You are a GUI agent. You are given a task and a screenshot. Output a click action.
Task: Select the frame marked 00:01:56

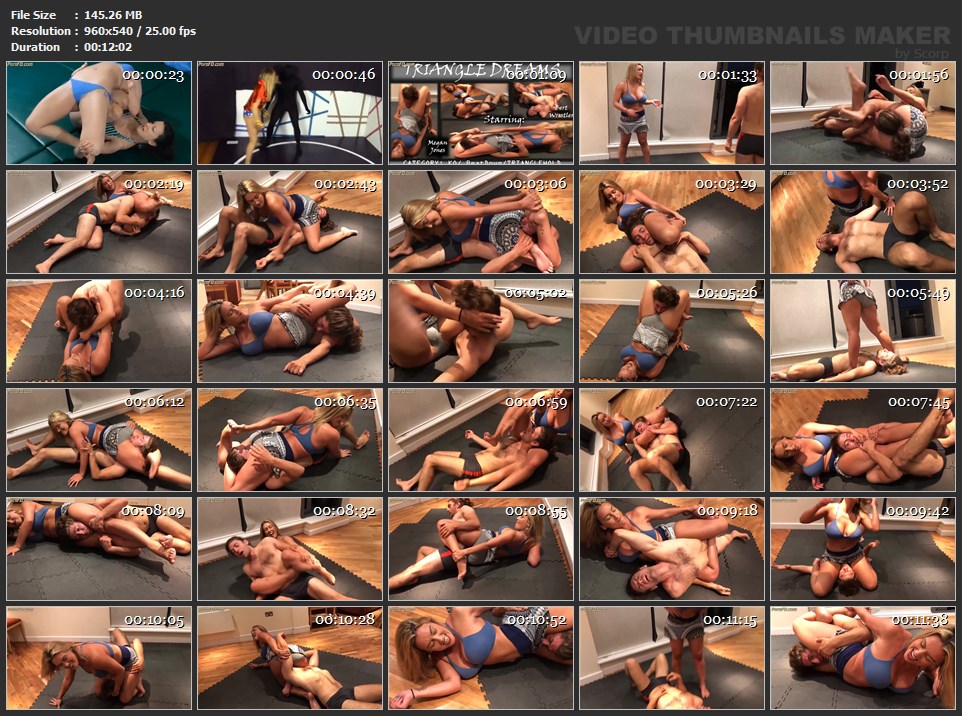[x=862, y=113]
